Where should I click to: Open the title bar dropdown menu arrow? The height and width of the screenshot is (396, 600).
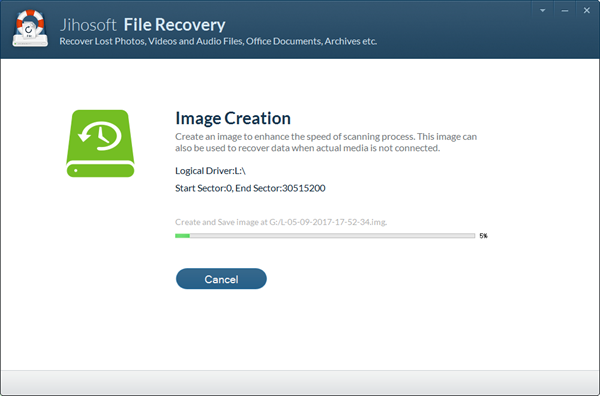[543, 11]
